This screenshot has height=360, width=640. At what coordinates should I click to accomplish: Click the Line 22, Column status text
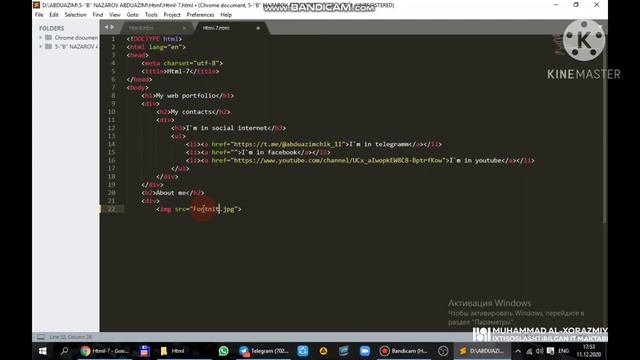click(71, 337)
